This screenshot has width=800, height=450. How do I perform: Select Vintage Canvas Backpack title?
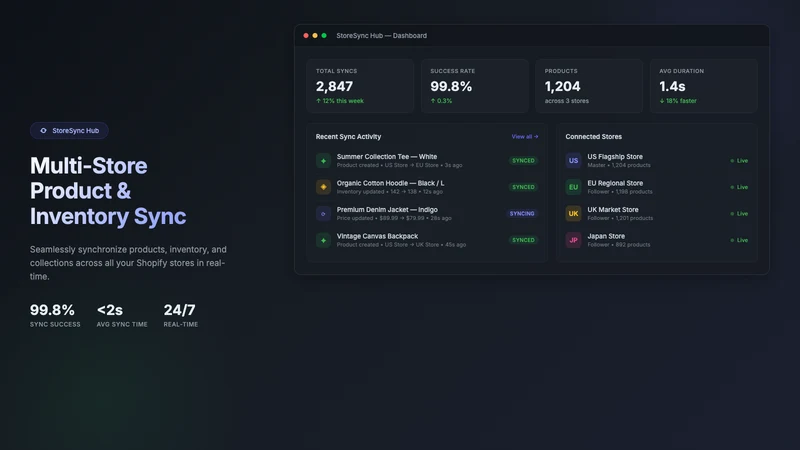click(377, 236)
